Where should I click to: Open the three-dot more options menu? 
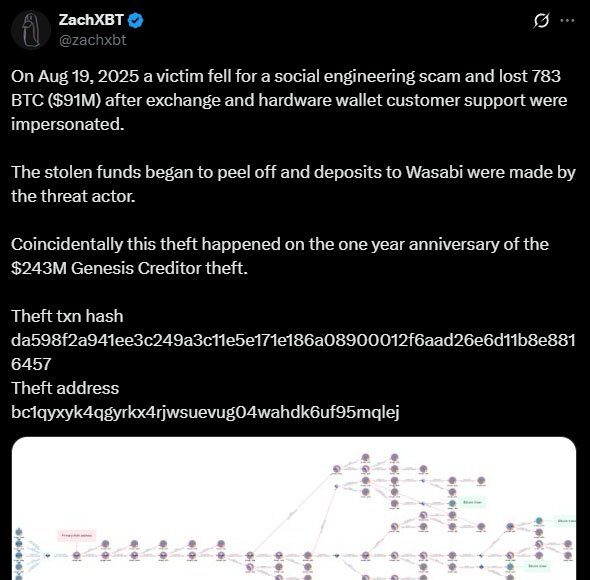(567, 20)
